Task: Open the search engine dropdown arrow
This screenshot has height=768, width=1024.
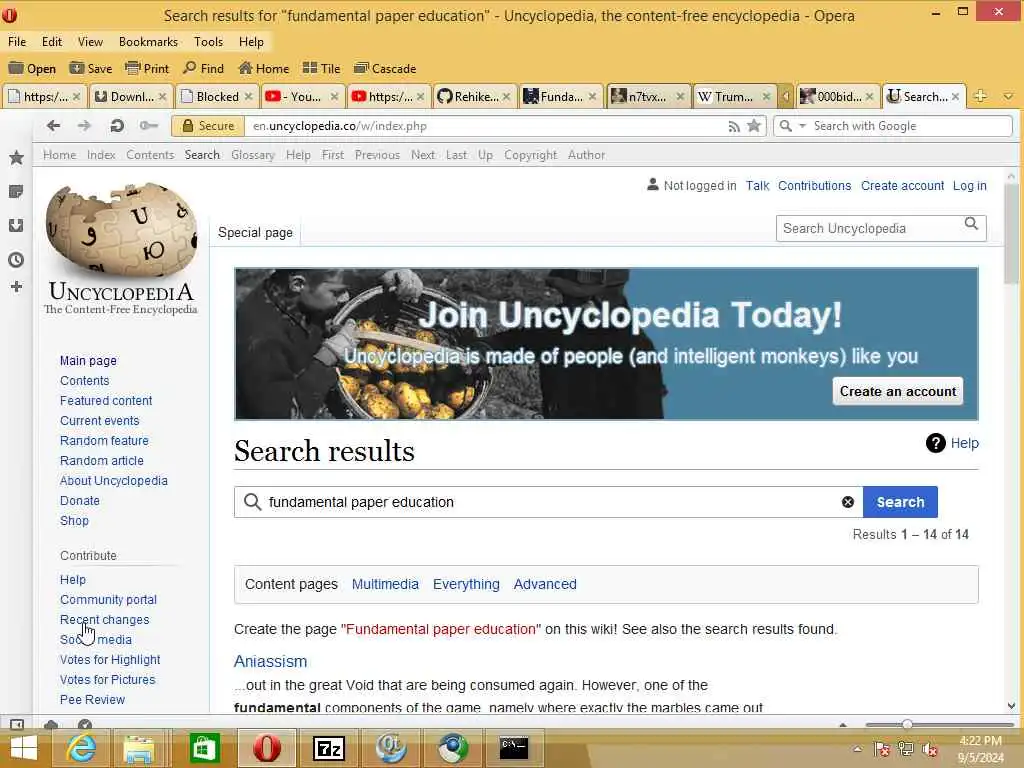Action: click(x=803, y=126)
